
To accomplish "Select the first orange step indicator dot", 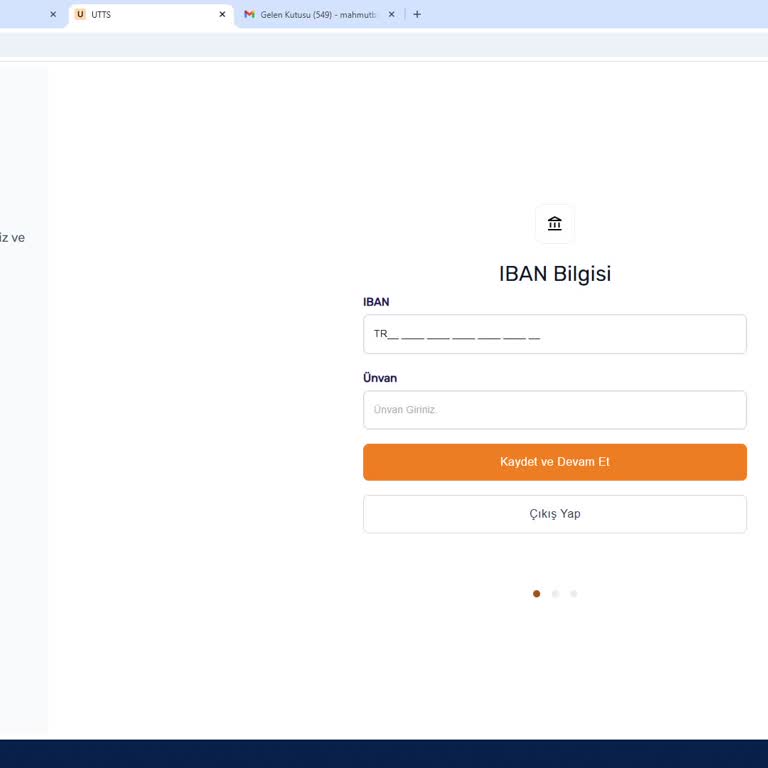I will (x=536, y=594).
